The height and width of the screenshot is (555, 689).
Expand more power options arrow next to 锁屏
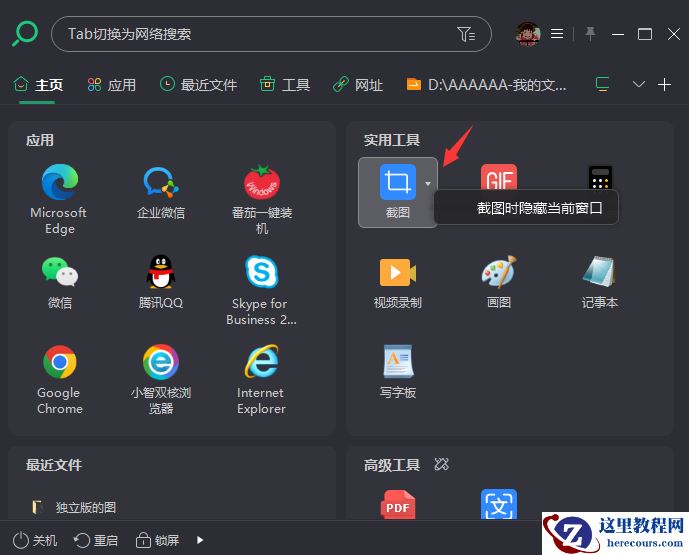[x=200, y=540]
